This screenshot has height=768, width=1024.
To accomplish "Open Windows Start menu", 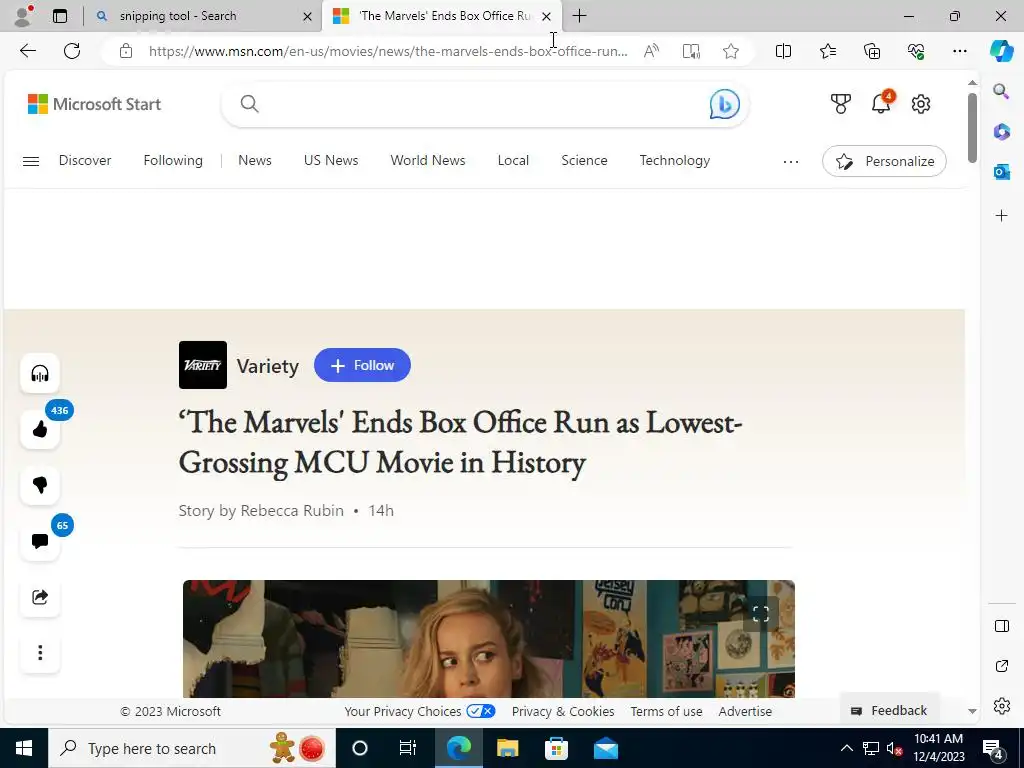I will pyautogui.click(x=24, y=748).
